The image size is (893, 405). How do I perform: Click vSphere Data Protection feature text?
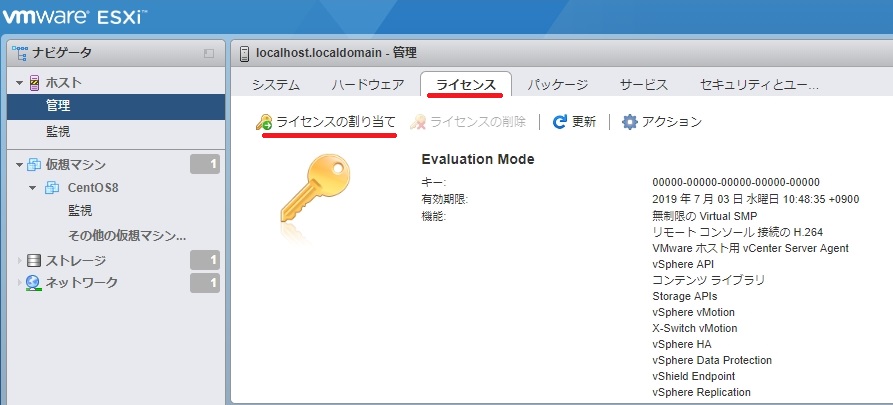point(712,360)
